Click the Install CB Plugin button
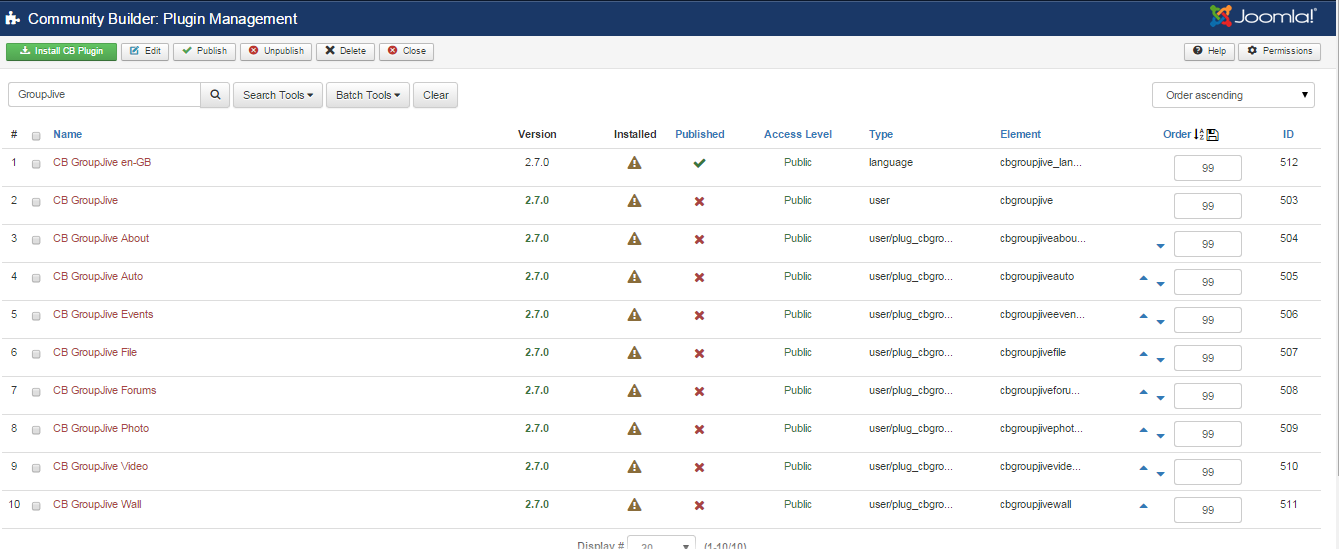 click(62, 51)
